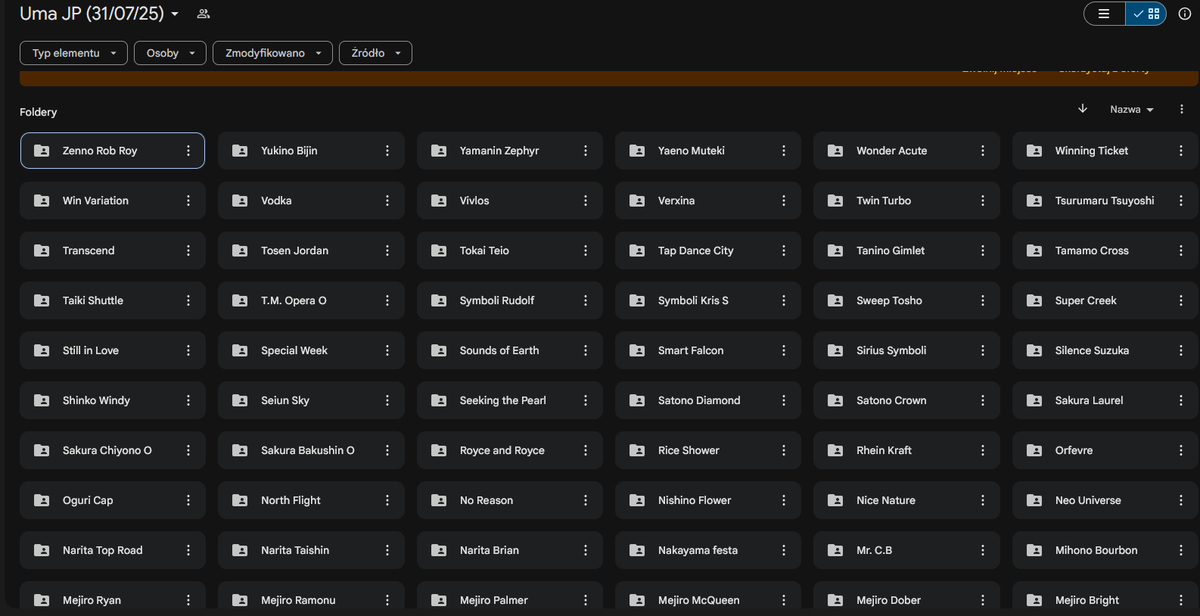Open more actions for Tamamo Cross

pyautogui.click(x=1181, y=251)
